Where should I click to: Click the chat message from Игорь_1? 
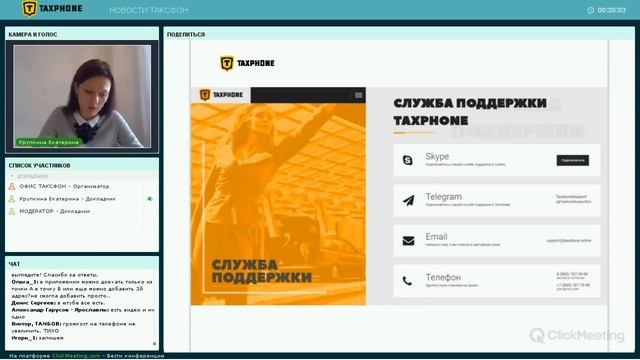[x=37, y=338]
